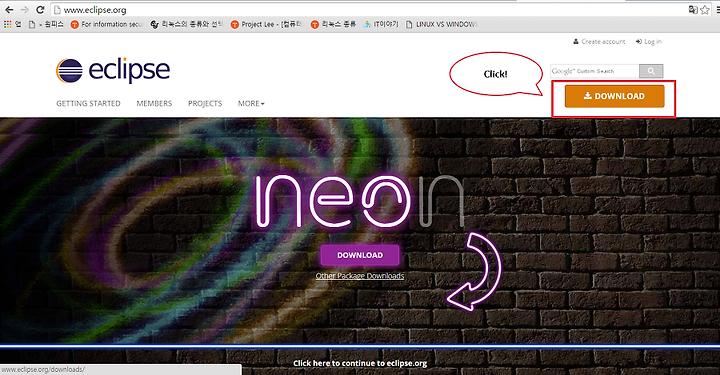Click the browser forward arrow
720x375 pixels.
[25, 10]
